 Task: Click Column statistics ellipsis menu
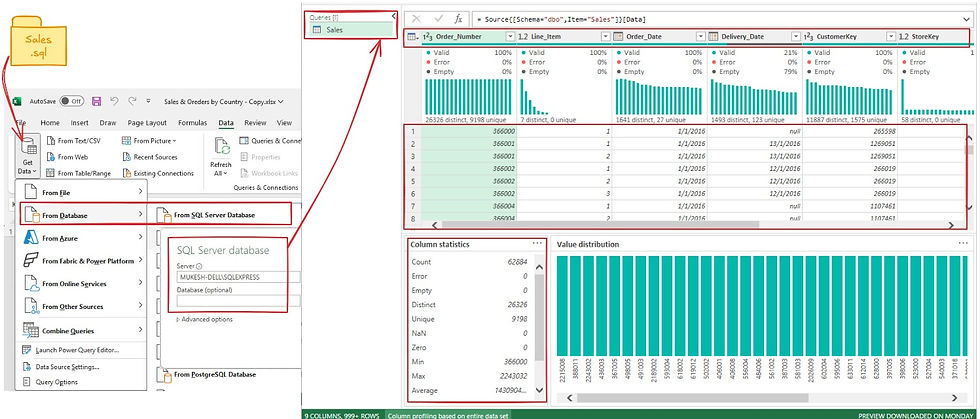[x=537, y=243]
